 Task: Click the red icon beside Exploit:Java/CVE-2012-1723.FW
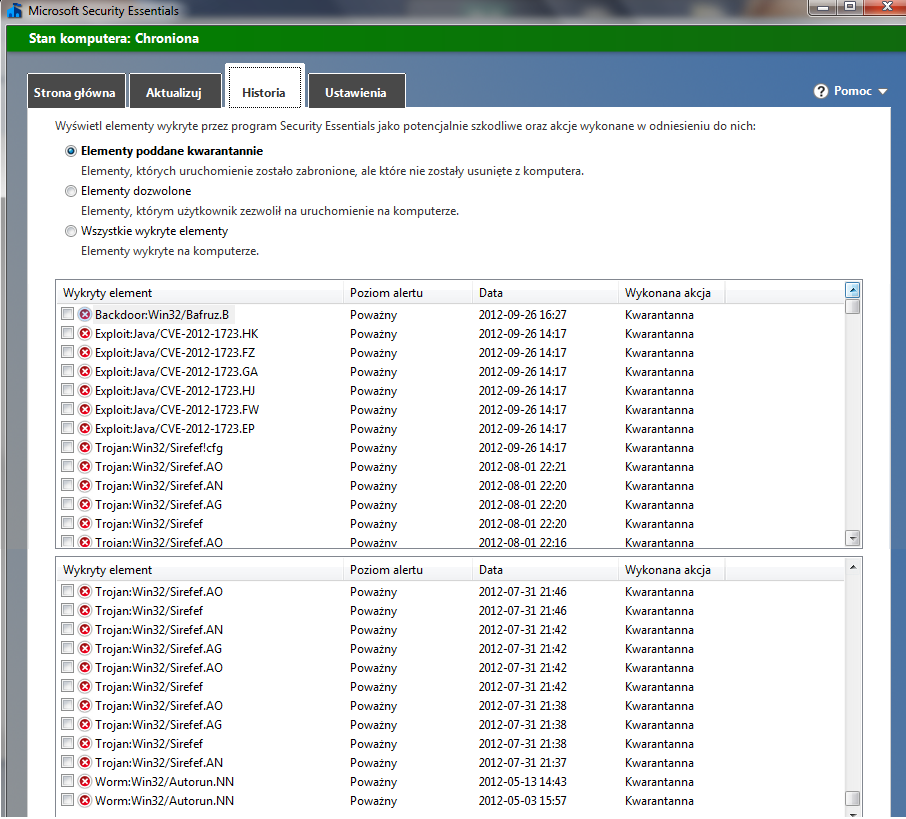85,410
